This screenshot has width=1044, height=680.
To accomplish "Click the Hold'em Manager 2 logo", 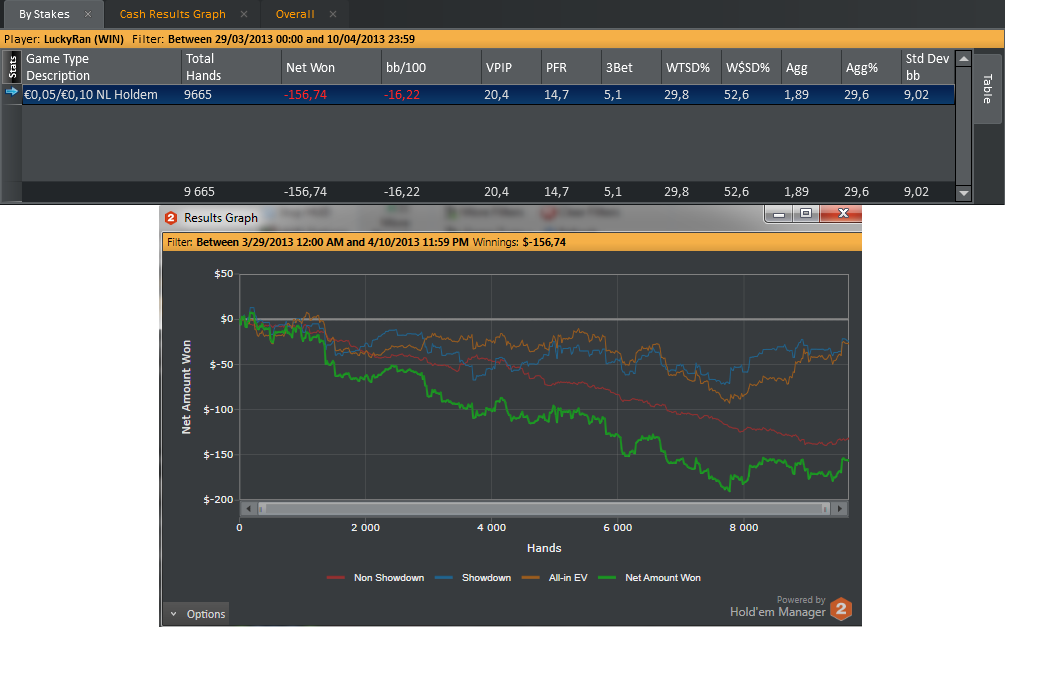I will (x=841, y=608).
